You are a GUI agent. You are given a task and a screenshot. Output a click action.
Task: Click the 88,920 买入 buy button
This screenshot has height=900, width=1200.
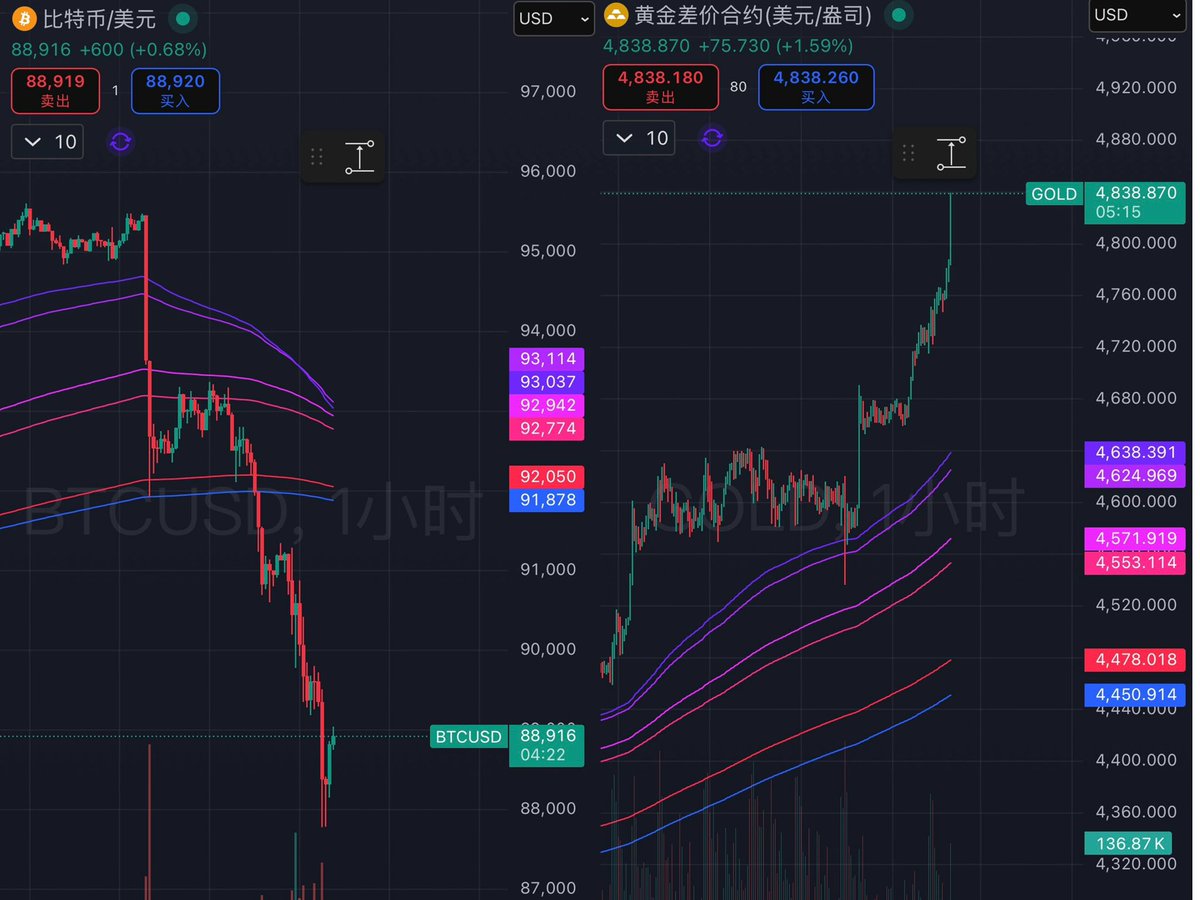pos(175,91)
